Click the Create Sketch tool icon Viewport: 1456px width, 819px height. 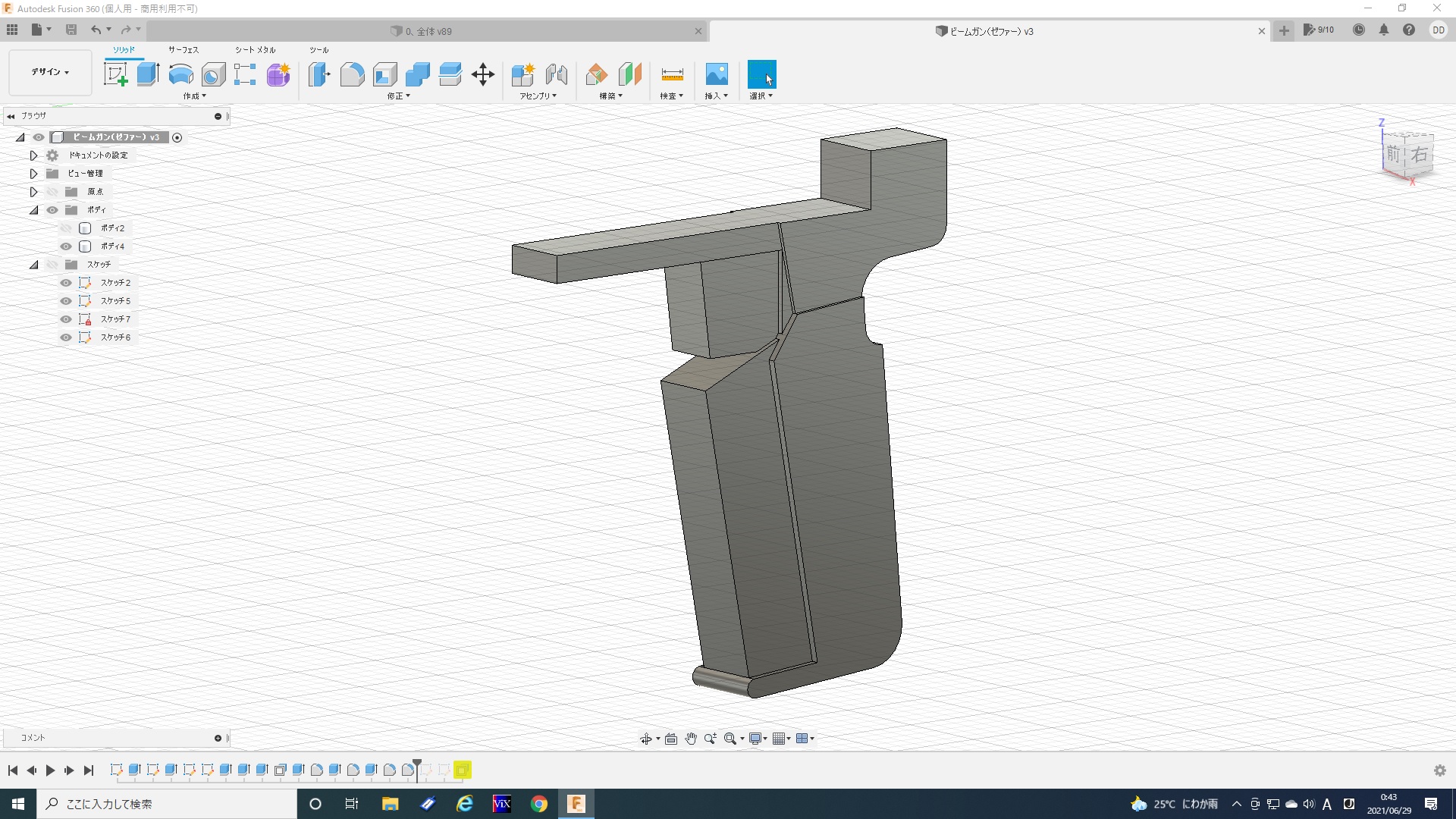pos(115,74)
